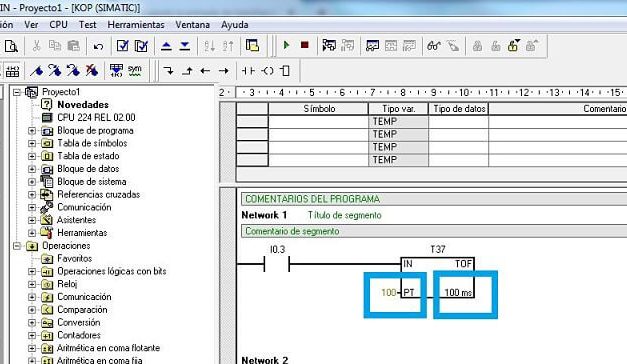This screenshot has height=364, width=627.
Task: Click the Compile checkmark icon
Action: 122,46
